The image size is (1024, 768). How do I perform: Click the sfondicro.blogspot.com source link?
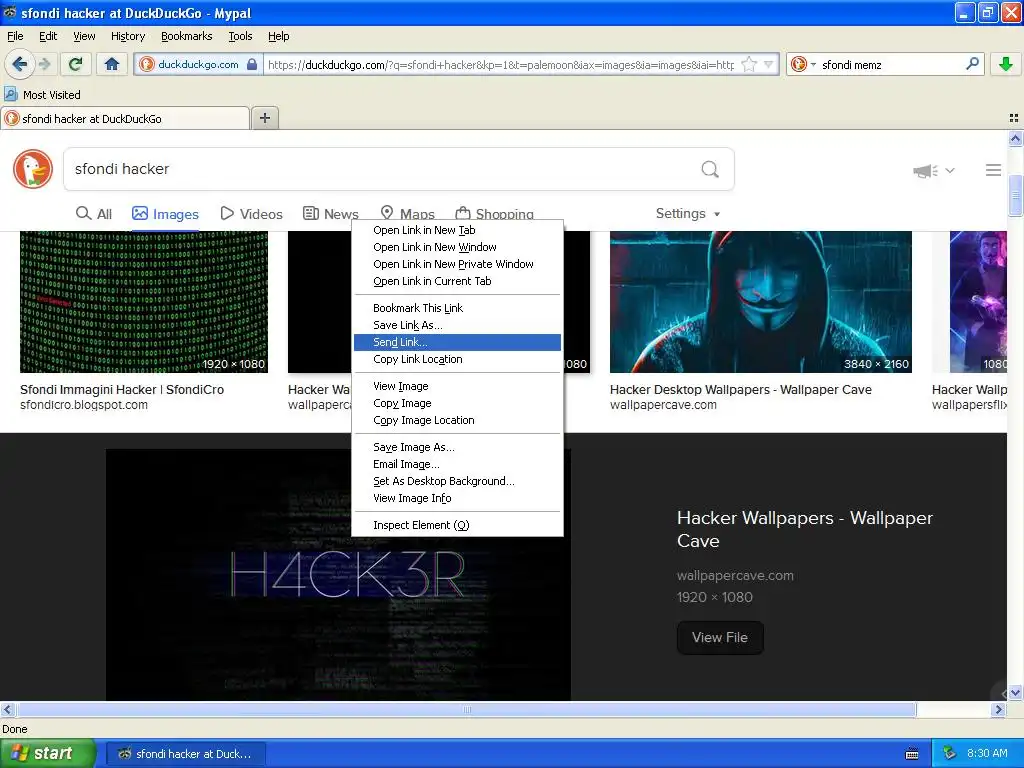click(84, 405)
